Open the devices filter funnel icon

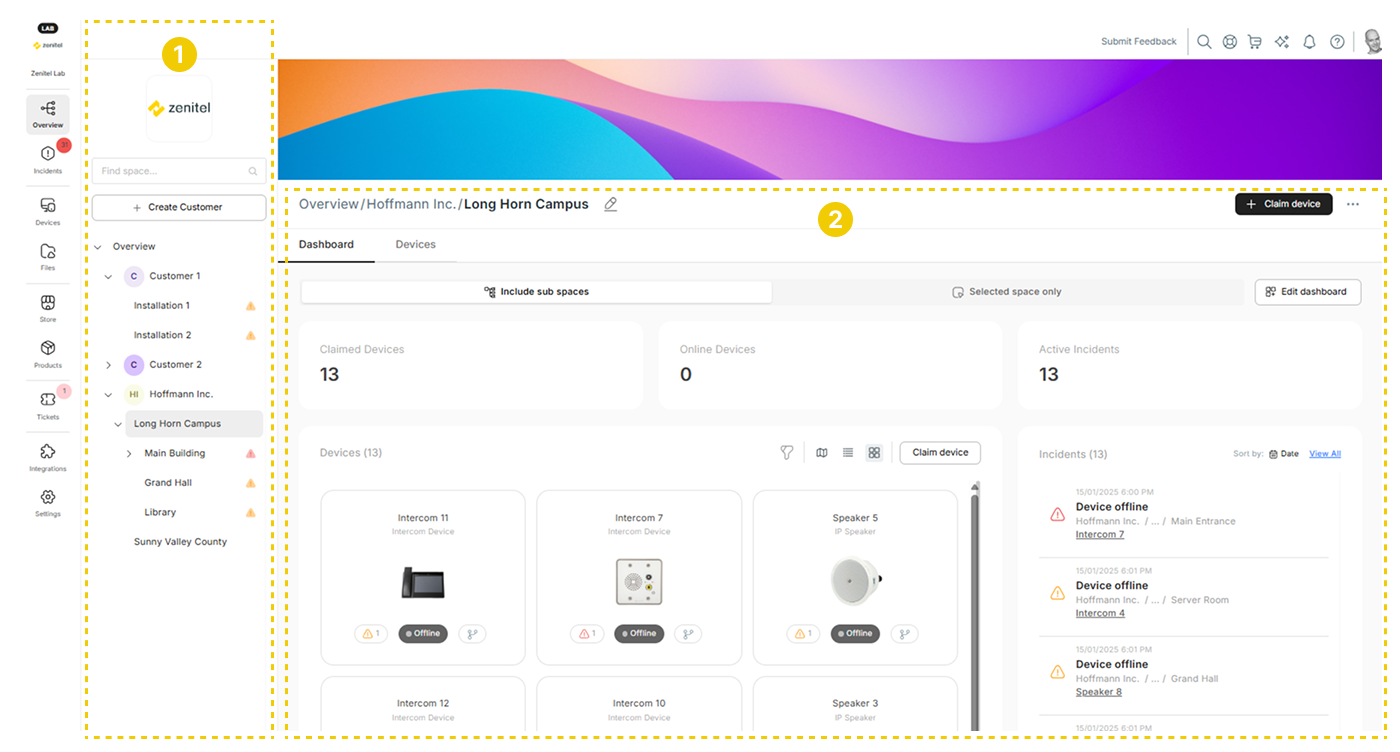(x=787, y=453)
